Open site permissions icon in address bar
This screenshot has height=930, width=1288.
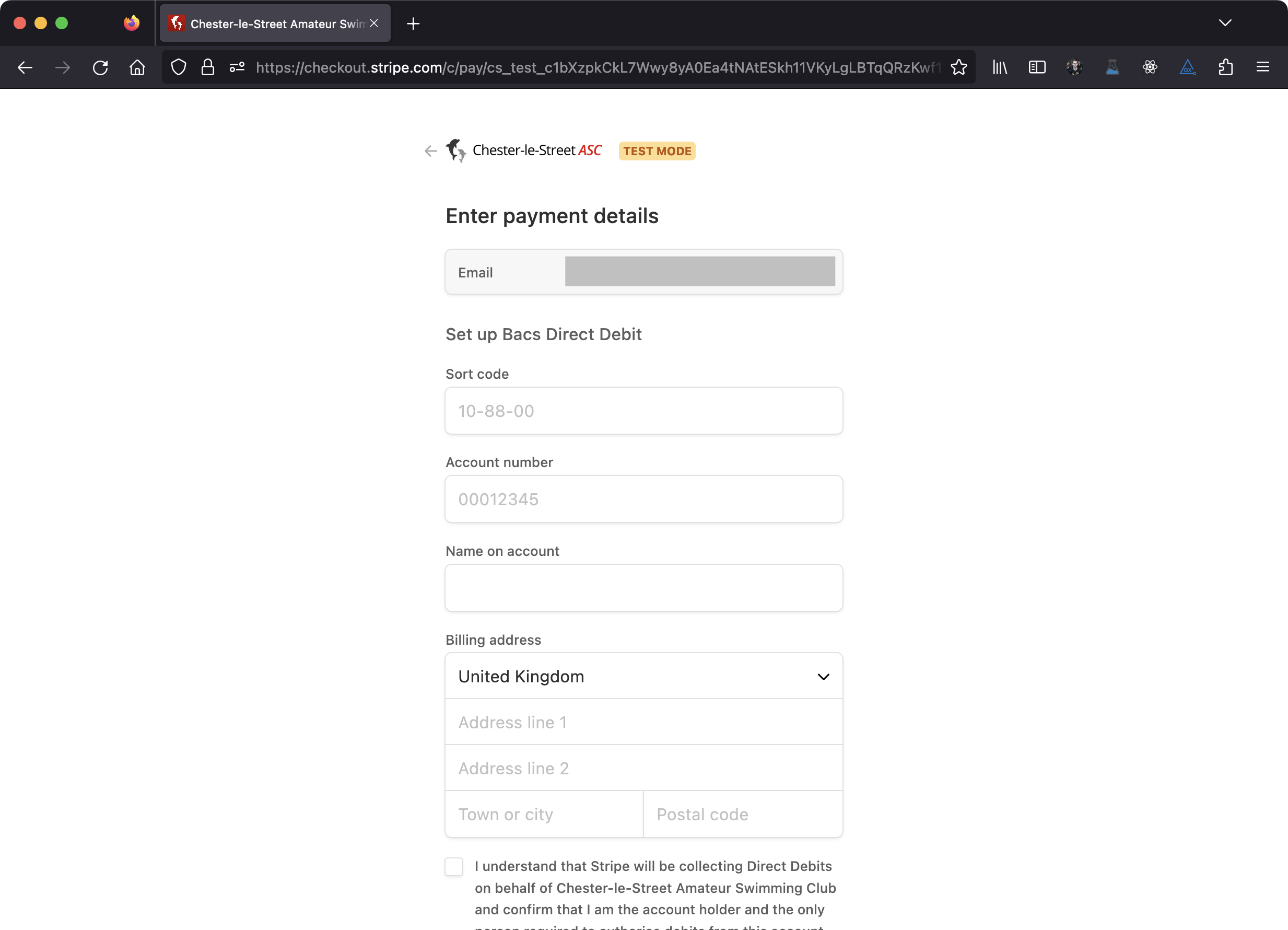coord(237,67)
